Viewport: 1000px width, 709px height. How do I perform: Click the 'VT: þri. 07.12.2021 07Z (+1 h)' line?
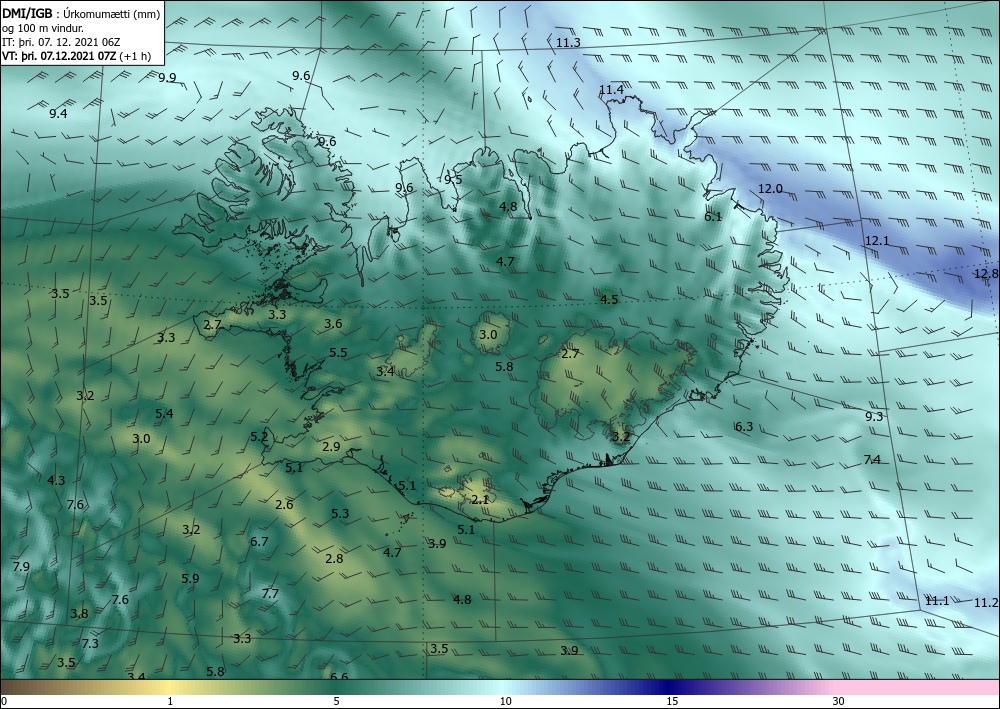(77, 55)
